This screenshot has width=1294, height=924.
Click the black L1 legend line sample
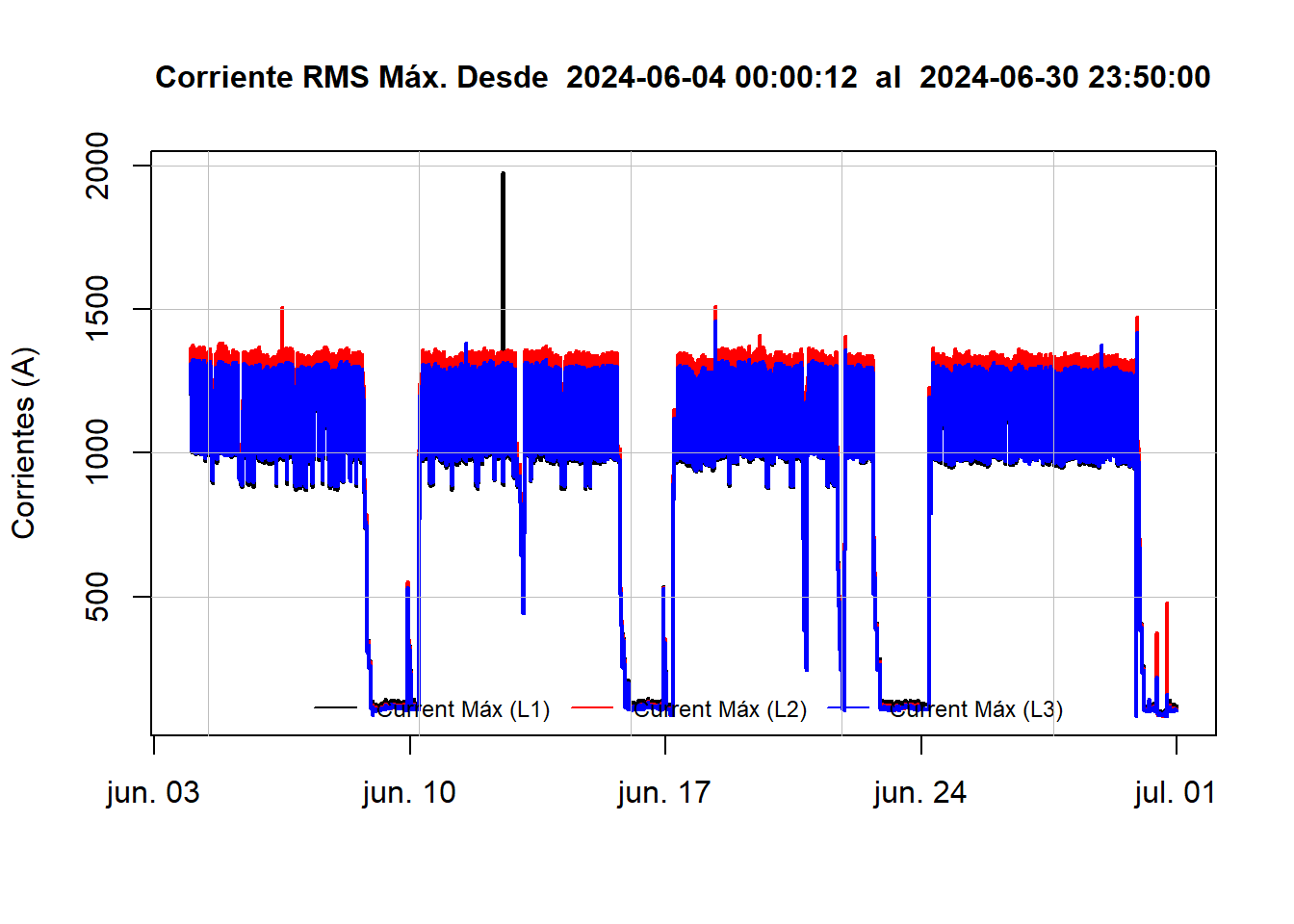(x=335, y=708)
